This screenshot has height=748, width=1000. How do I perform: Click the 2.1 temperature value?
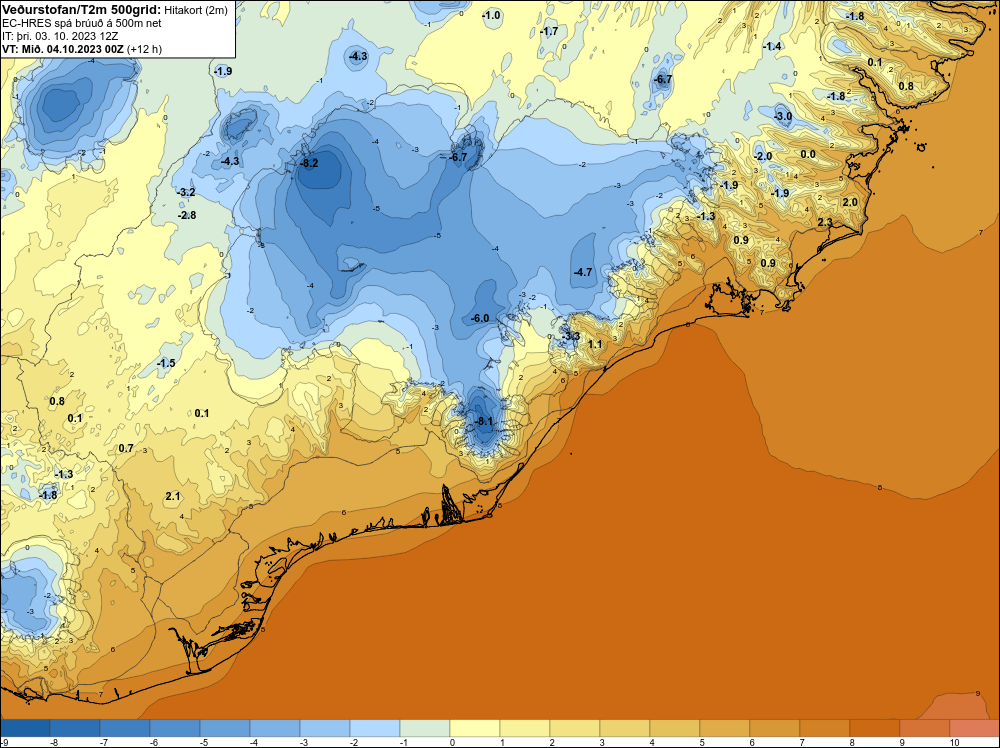point(172,496)
